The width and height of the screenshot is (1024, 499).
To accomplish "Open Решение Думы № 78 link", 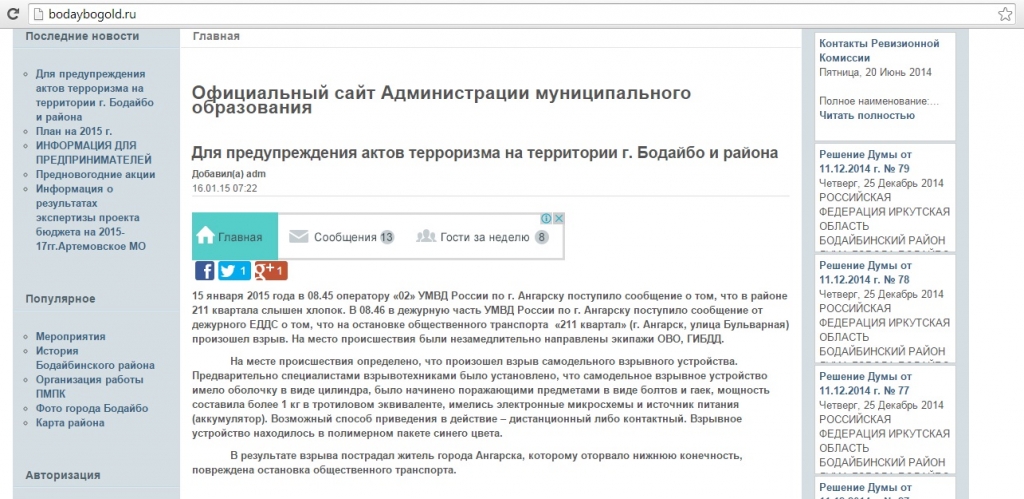I will click(865, 272).
